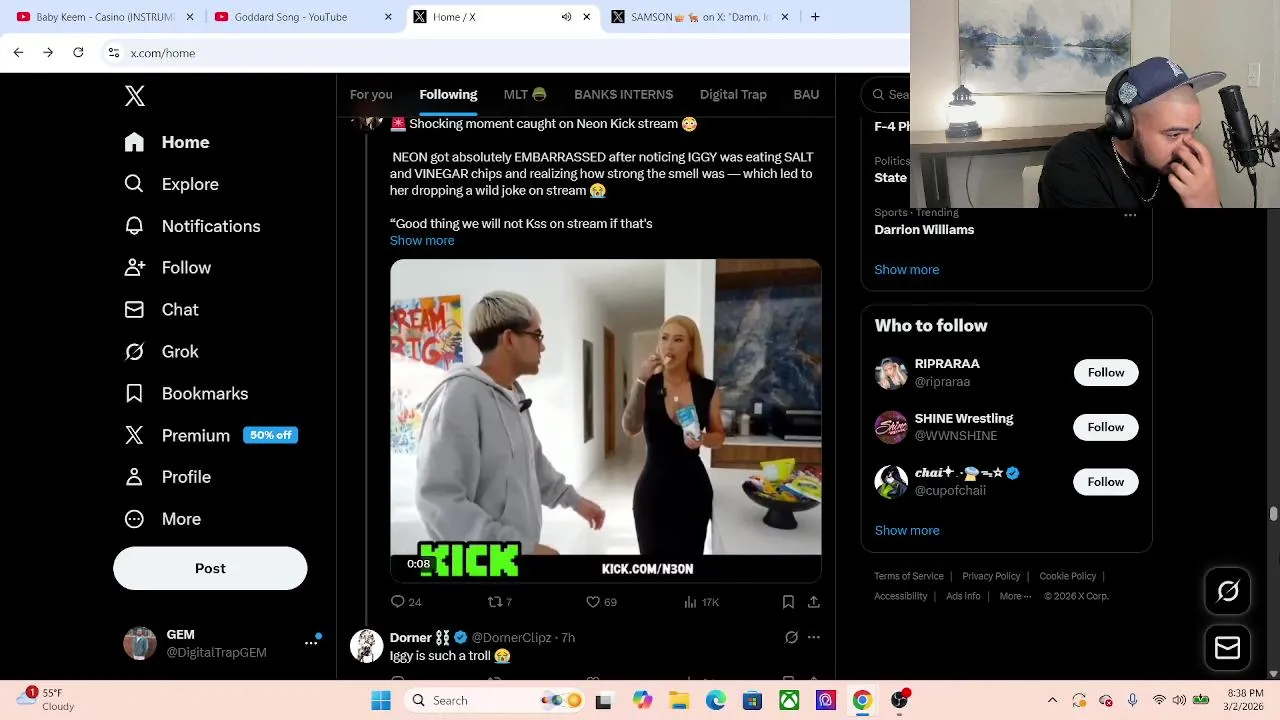
Task: Open more options for Darrion Williams trend
Action: click(x=1130, y=215)
